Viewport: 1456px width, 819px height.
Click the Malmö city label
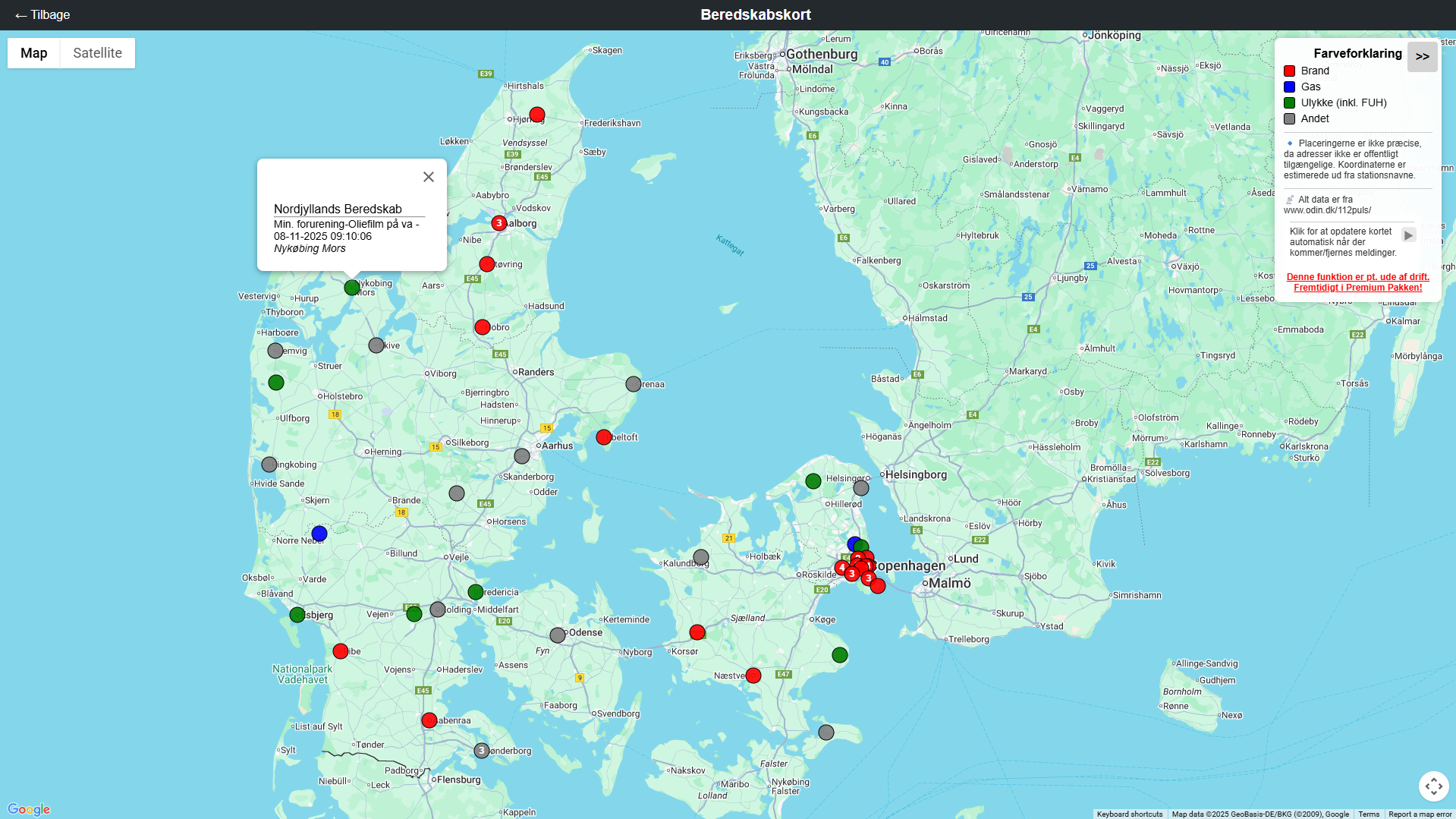tap(949, 583)
